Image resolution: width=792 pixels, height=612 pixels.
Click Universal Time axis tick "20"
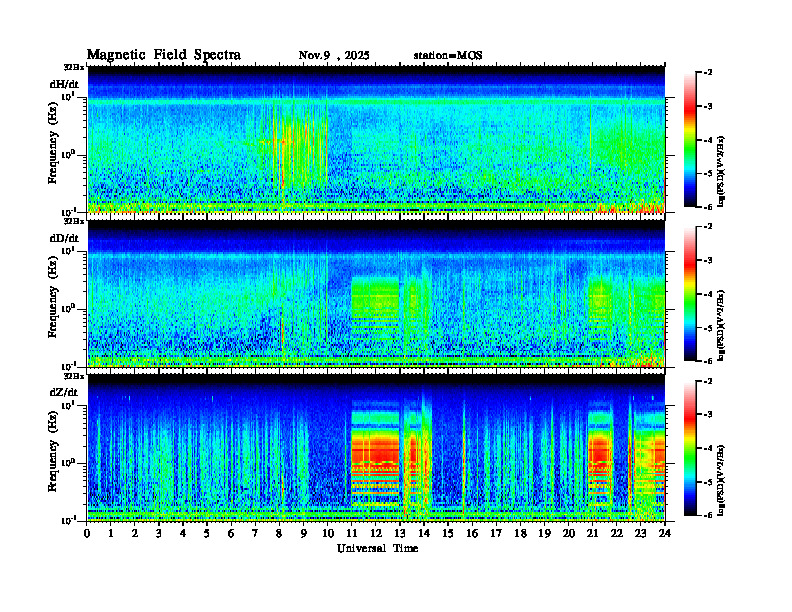(x=568, y=534)
